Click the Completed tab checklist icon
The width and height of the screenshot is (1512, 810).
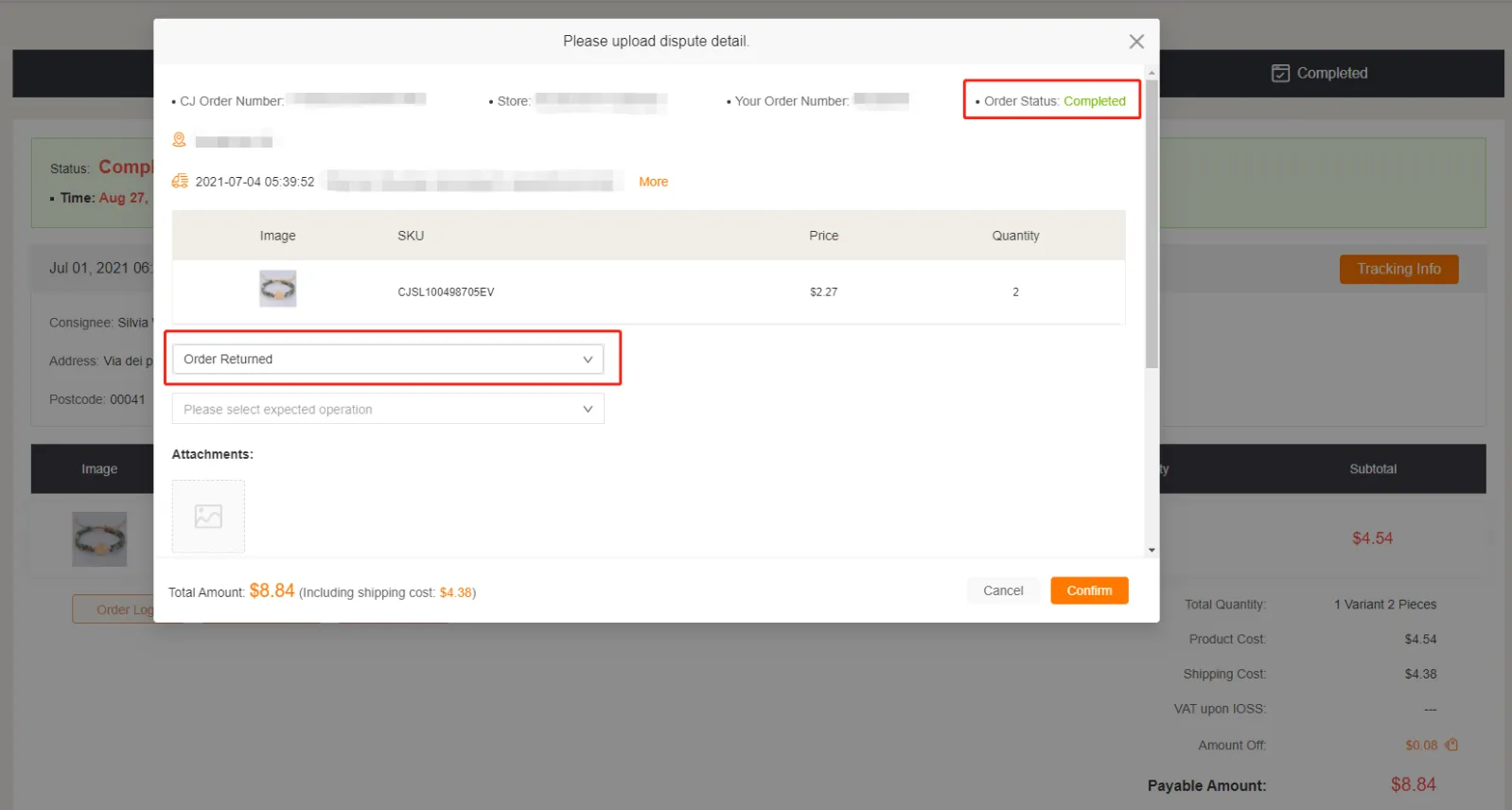tap(1280, 73)
